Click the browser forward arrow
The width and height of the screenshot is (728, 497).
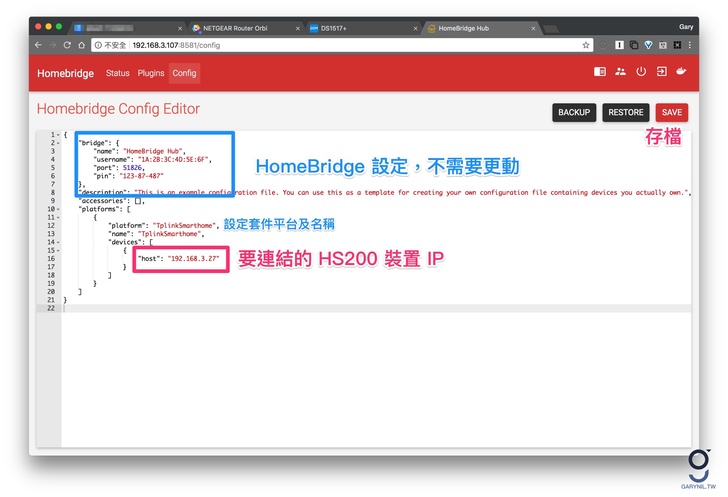click(x=52, y=45)
